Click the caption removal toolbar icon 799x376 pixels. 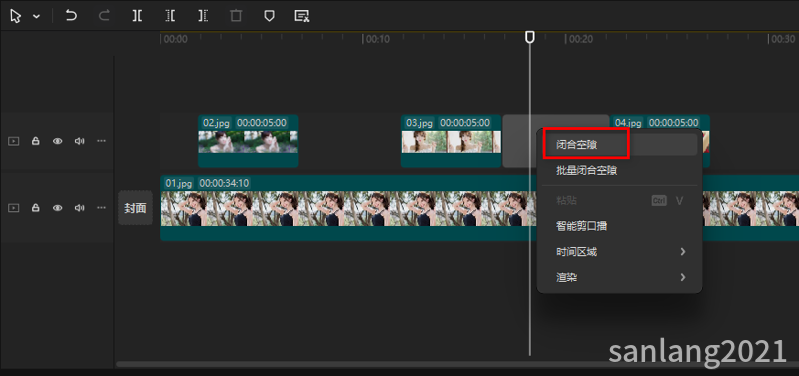302,16
